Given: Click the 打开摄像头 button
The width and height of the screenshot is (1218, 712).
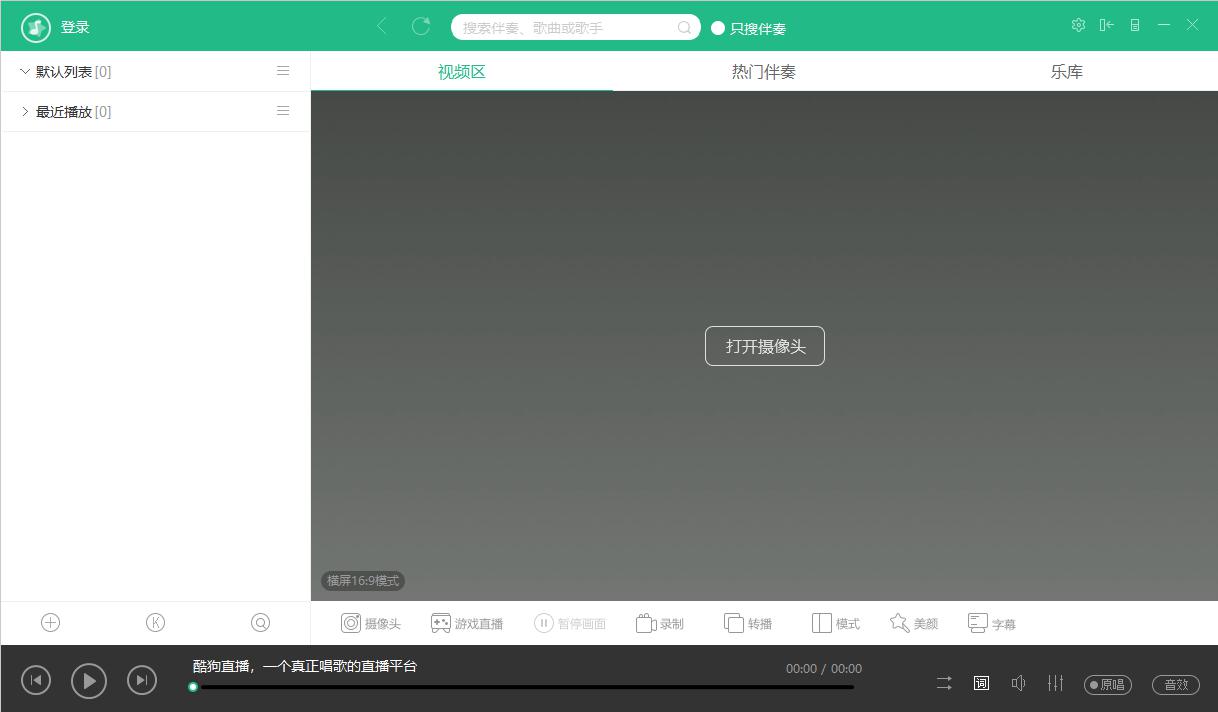Looking at the screenshot, I should [x=765, y=346].
